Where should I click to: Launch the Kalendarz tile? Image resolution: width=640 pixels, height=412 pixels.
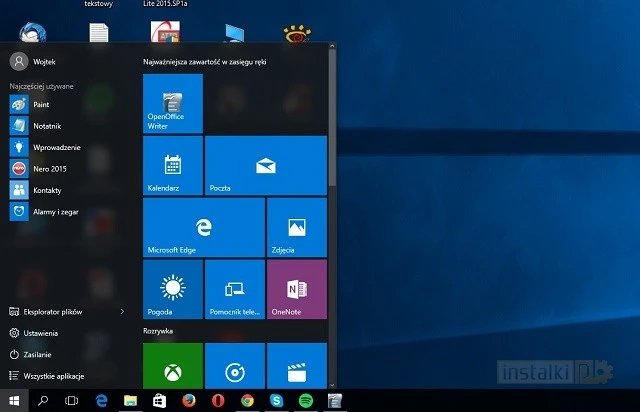click(173, 166)
